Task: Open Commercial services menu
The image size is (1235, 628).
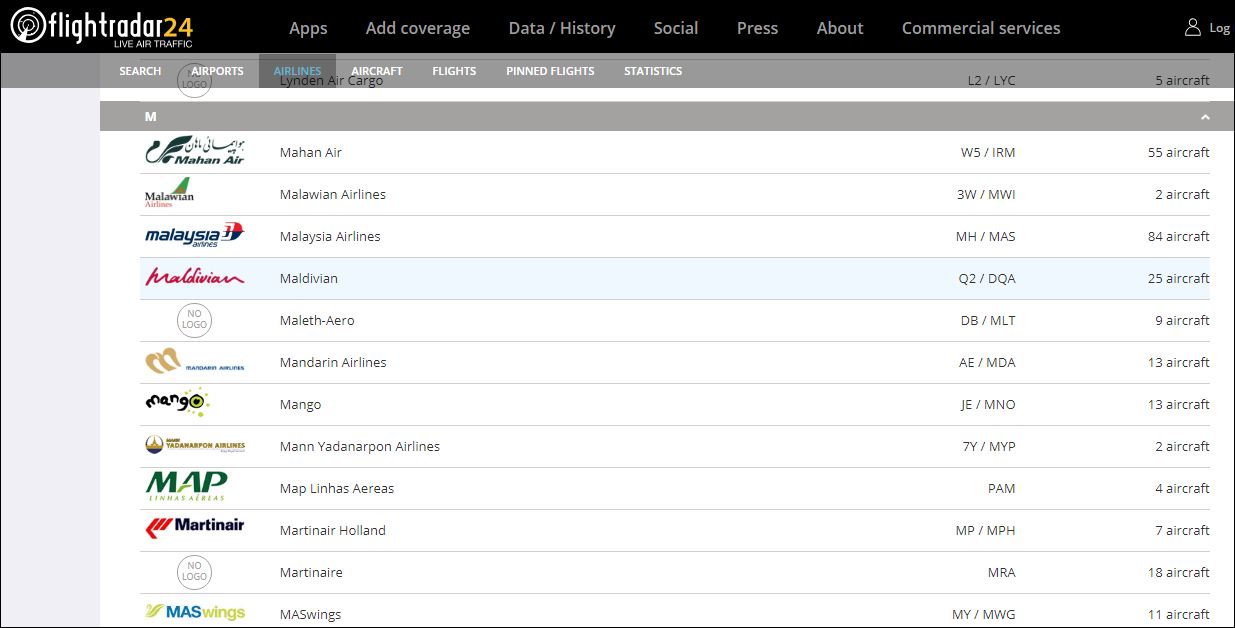Action: click(981, 28)
